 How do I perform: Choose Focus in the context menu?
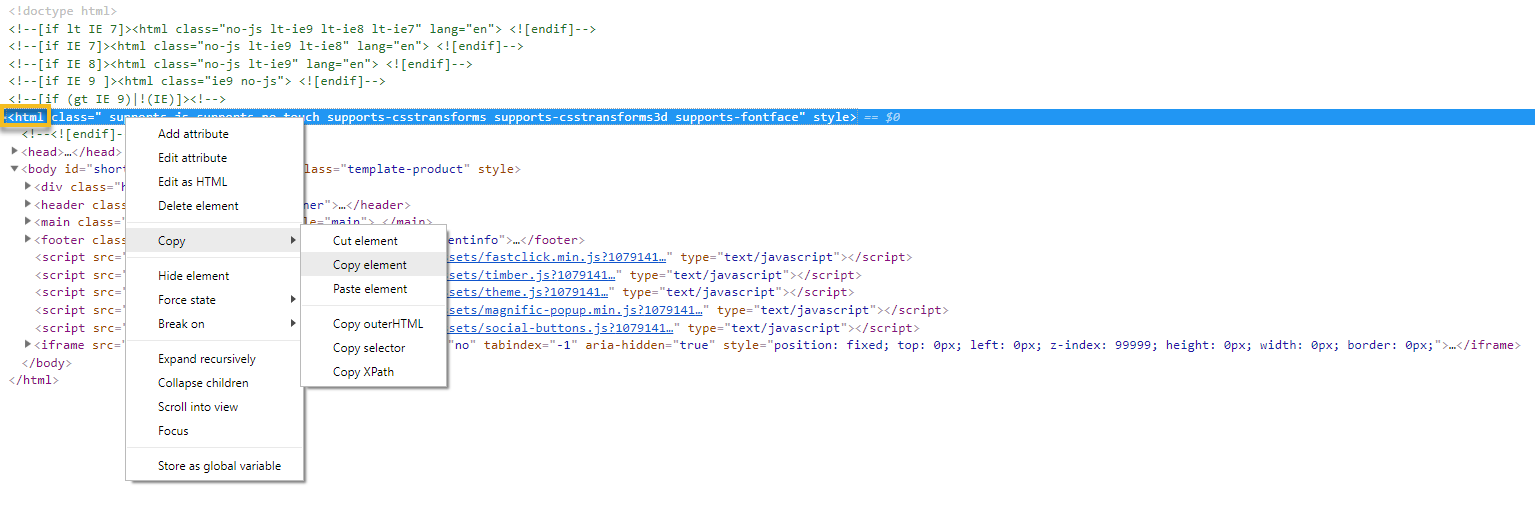point(214,431)
